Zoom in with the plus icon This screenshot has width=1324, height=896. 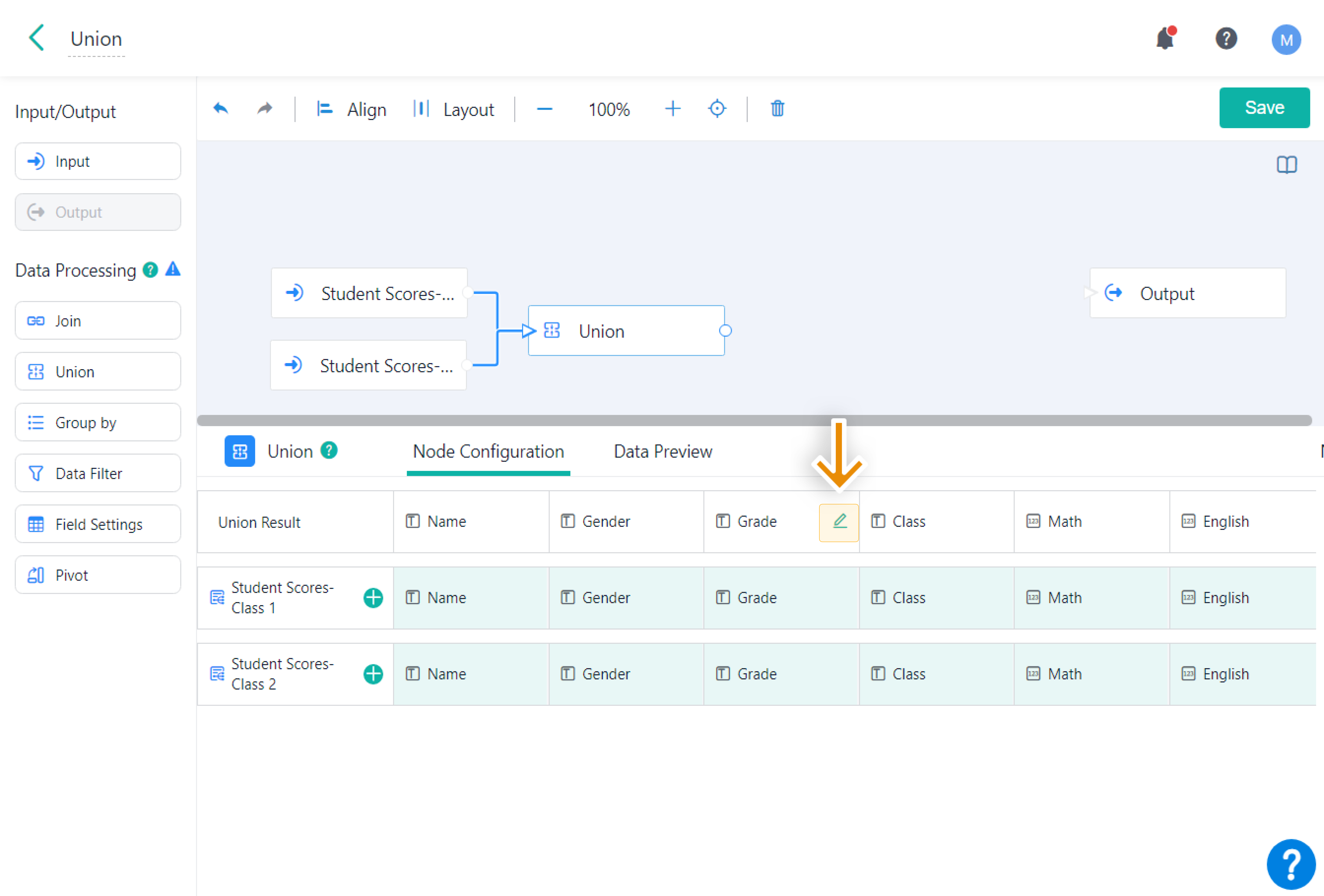673,109
